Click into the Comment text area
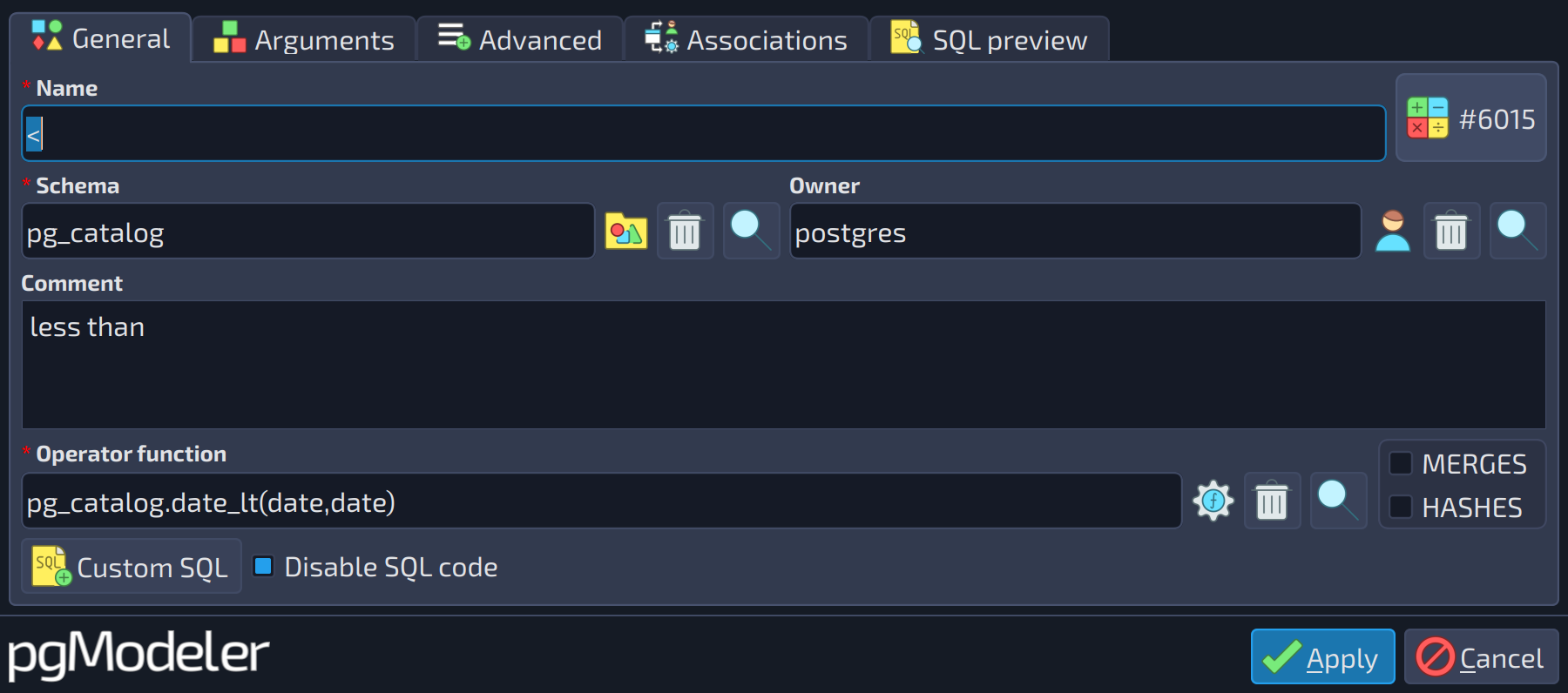This screenshot has height=693, width=1568. [783, 365]
